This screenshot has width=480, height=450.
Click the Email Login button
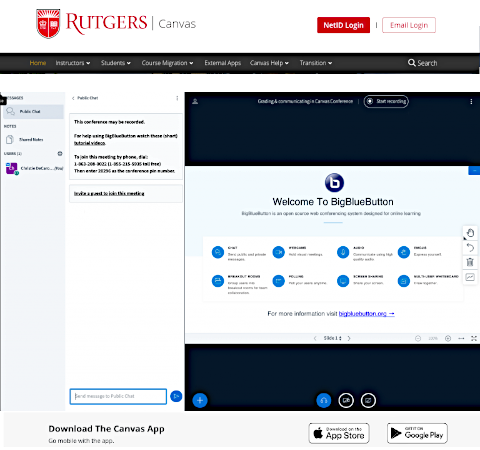tap(409, 25)
